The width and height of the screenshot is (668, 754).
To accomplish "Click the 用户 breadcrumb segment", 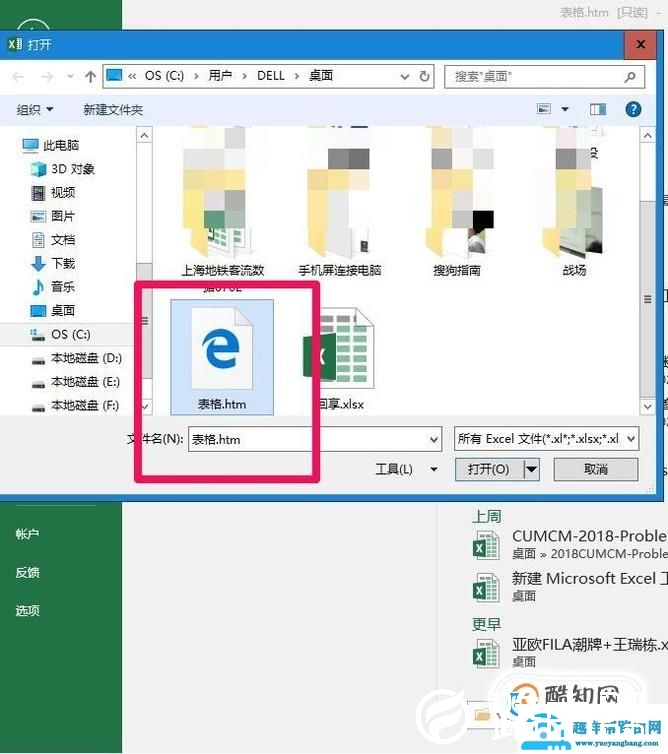I will pyautogui.click(x=220, y=76).
